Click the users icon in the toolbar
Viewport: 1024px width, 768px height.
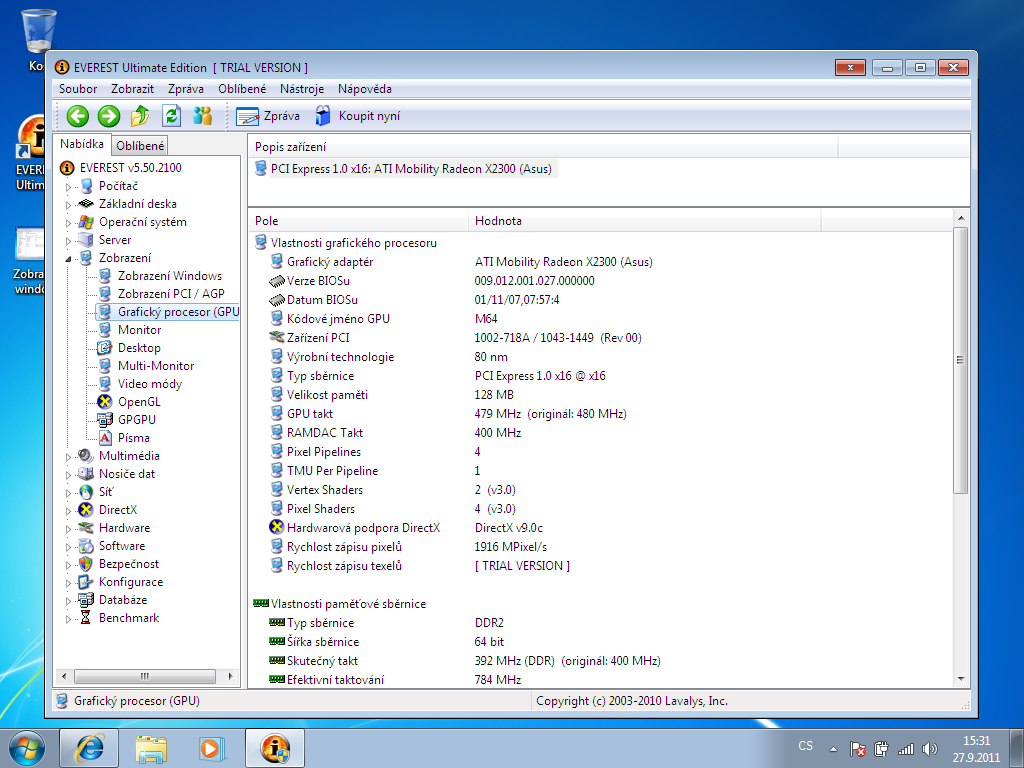tap(203, 116)
